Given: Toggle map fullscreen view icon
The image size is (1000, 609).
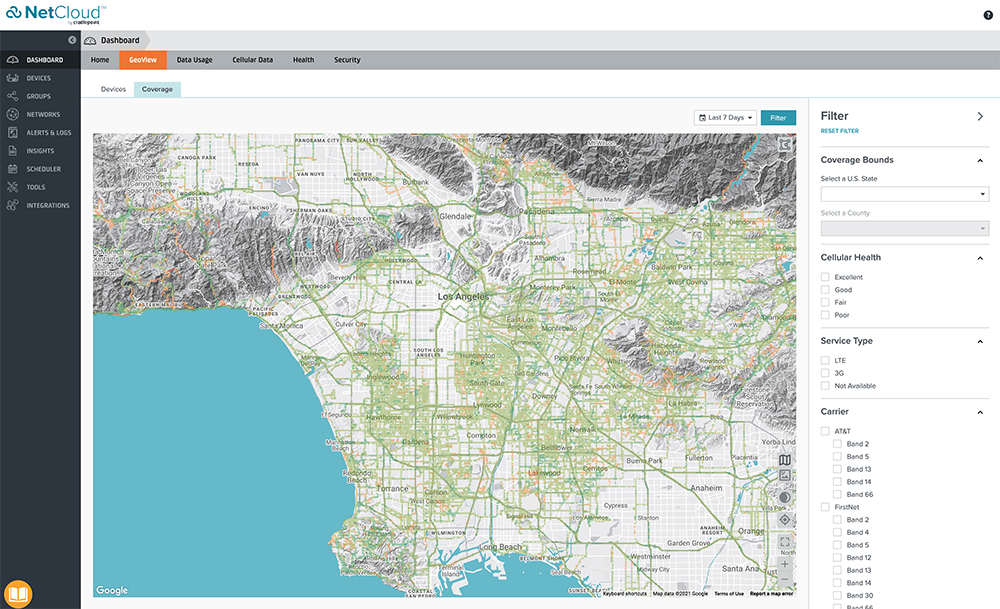Looking at the screenshot, I should (784, 543).
